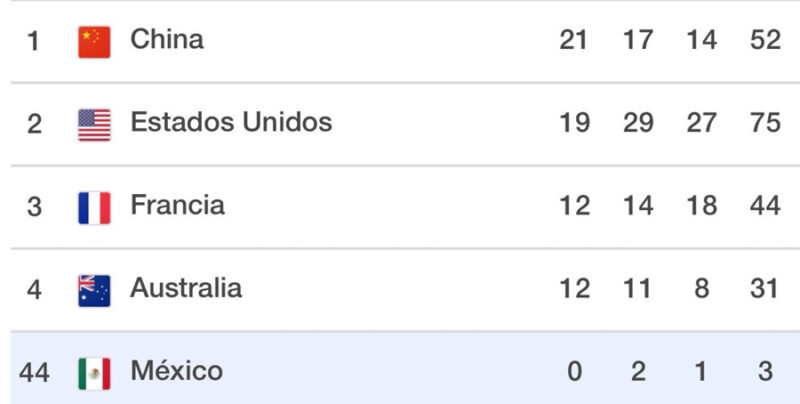Select the Francia country name
Image resolution: width=800 pixels, height=404 pixels.
coord(177,206)
